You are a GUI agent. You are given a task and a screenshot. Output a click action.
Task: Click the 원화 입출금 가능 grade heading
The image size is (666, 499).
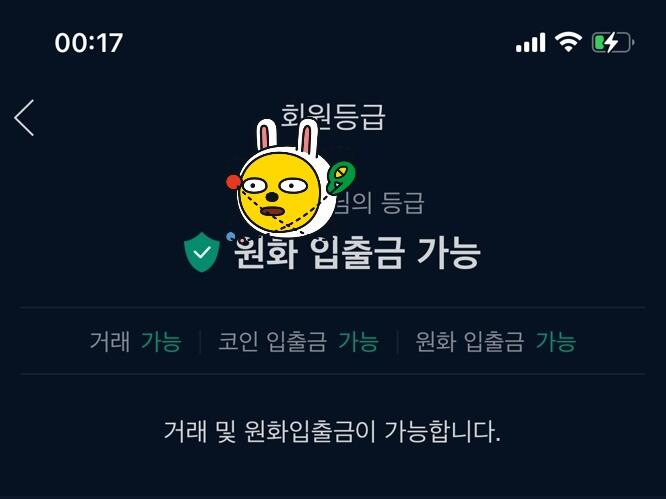pos(357,253)
